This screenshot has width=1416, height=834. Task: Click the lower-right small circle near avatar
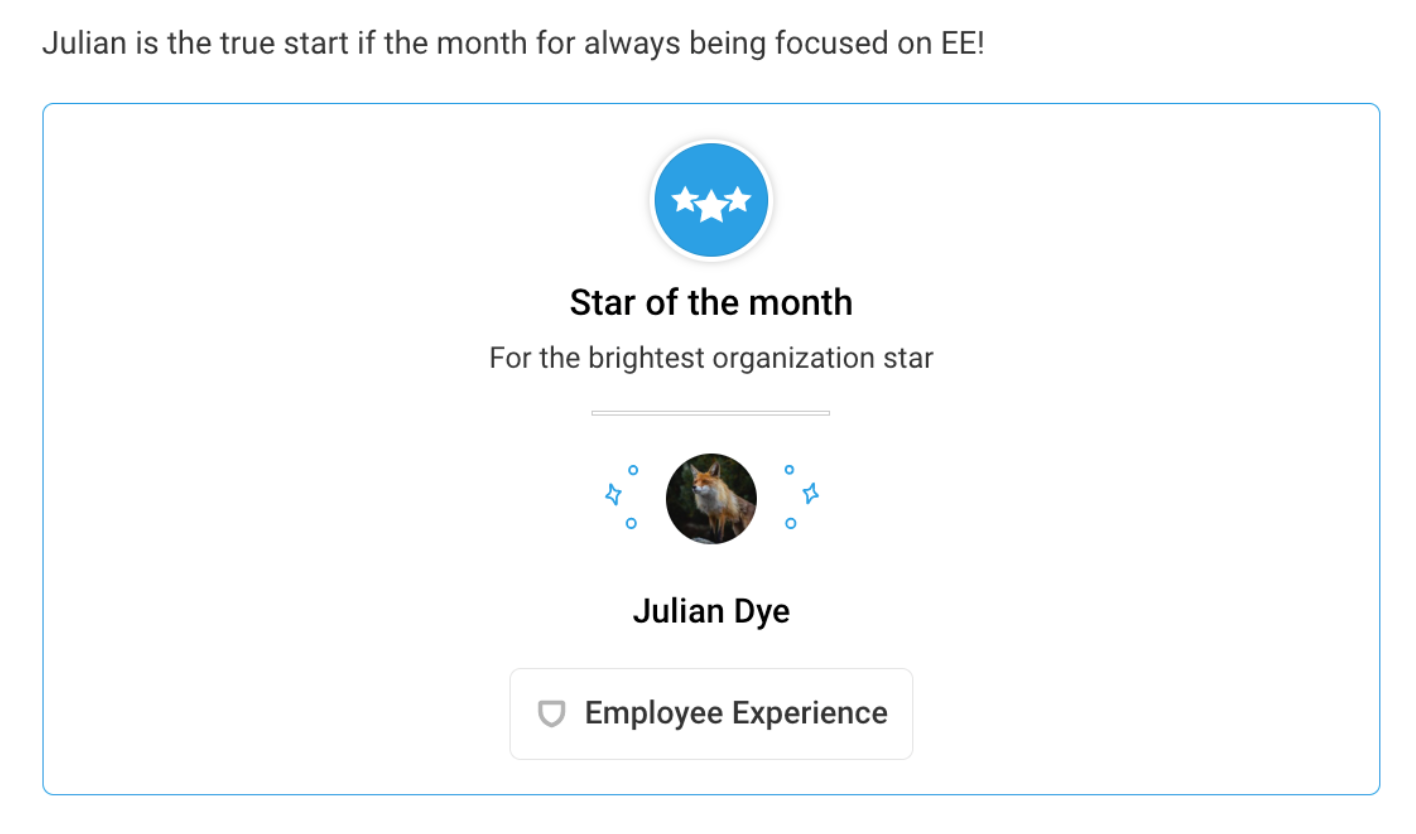791,522
